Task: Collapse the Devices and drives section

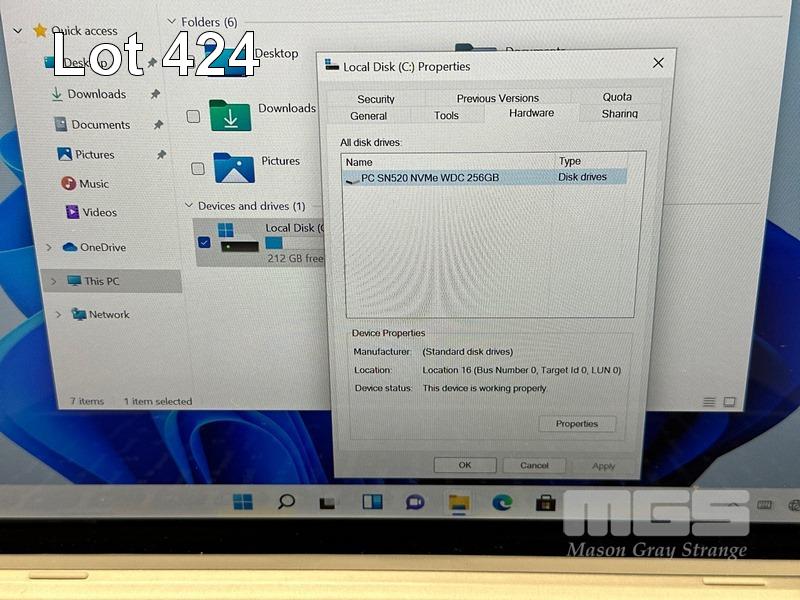Action: pyautogui.click(x=188, y=206)
